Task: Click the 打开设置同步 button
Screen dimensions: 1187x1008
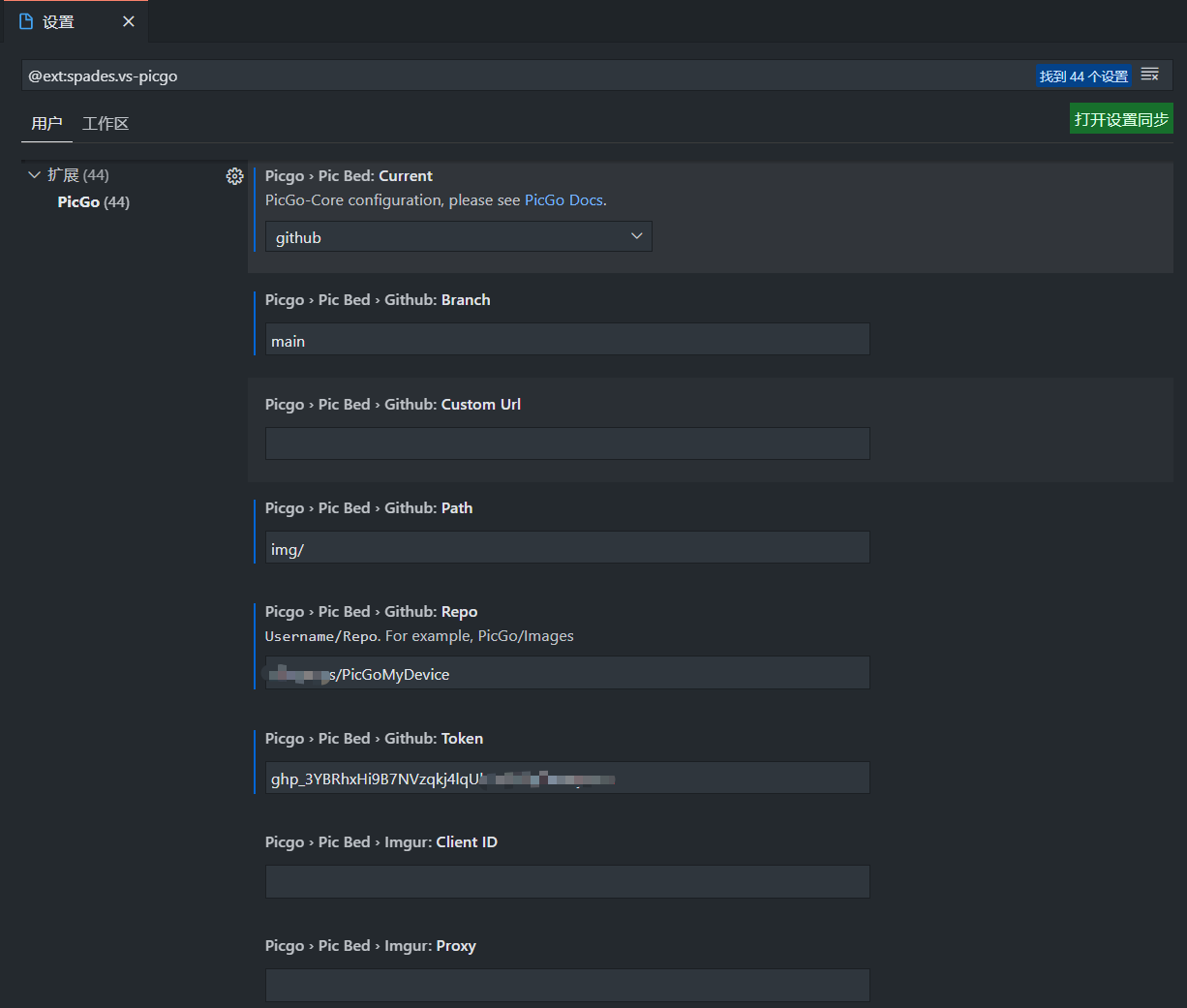Action: pos(1121,119)
